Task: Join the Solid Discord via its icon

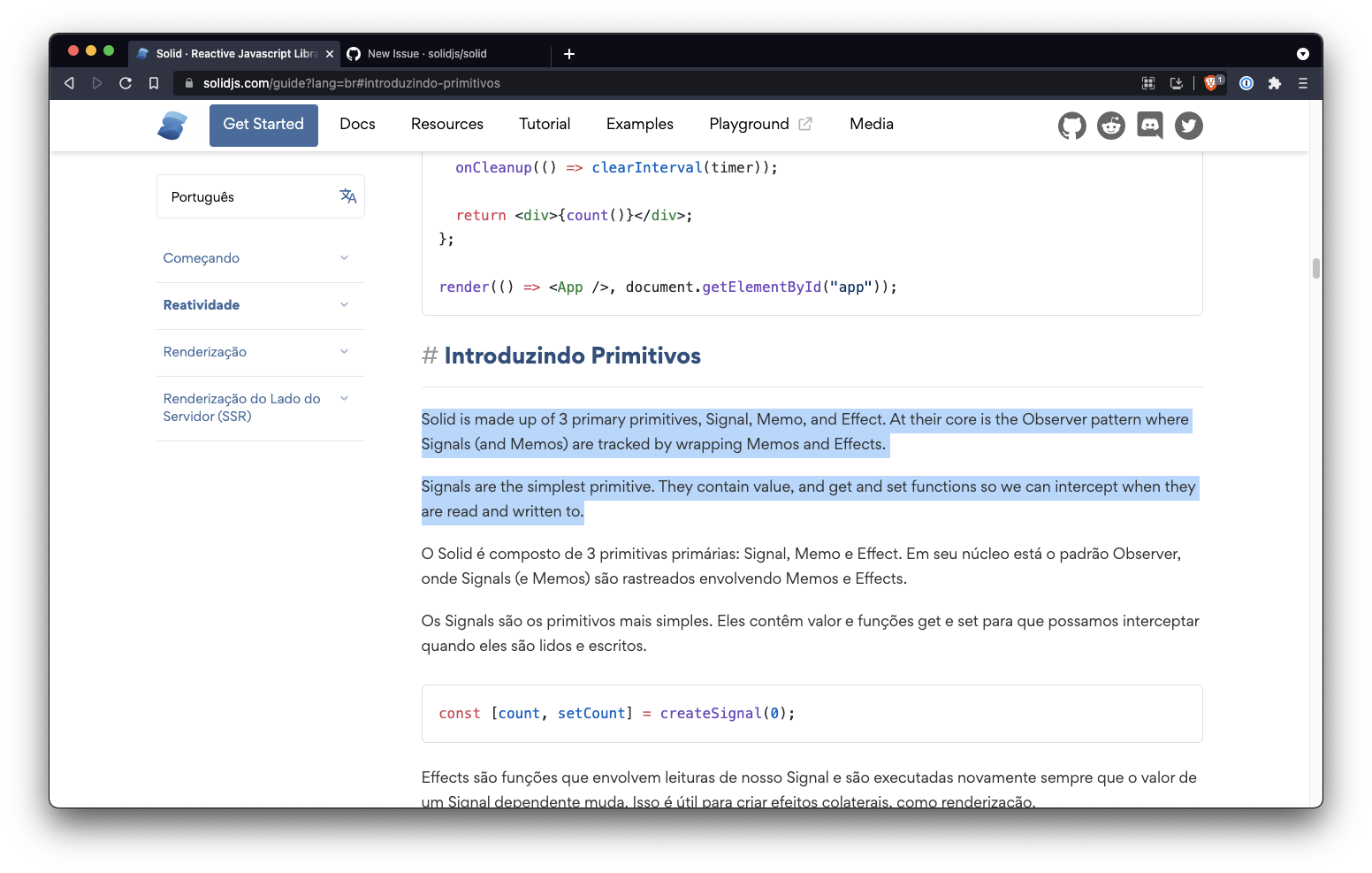Action: point(1149,126)
